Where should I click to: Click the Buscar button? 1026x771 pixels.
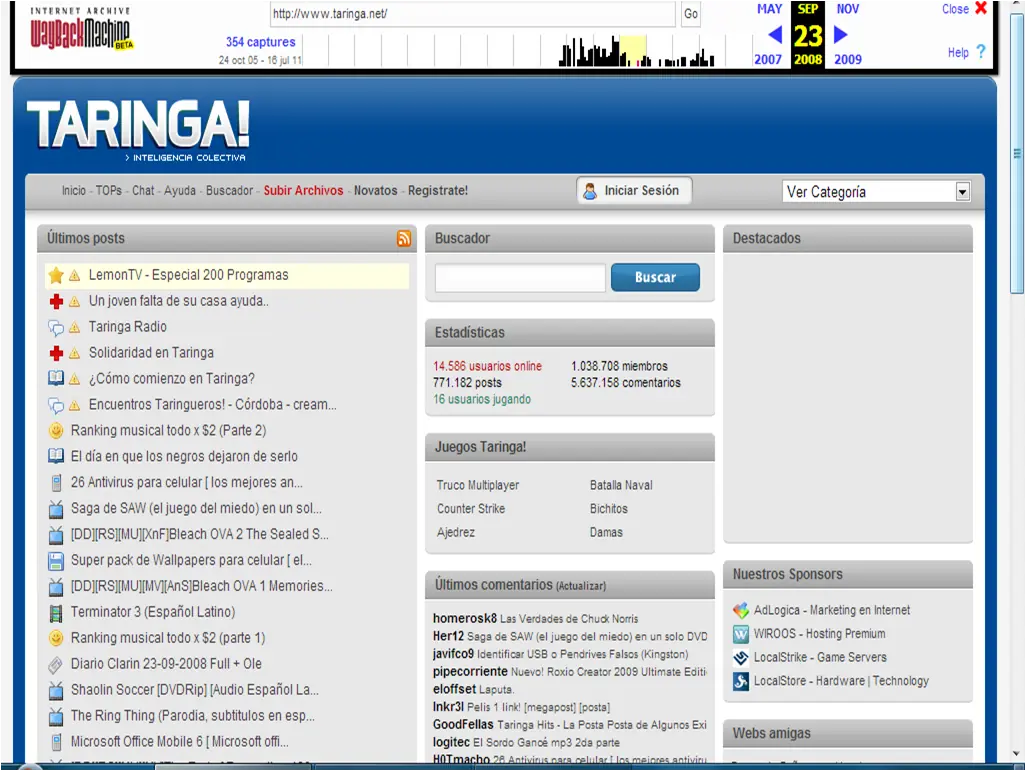click(x=655, y=278)
